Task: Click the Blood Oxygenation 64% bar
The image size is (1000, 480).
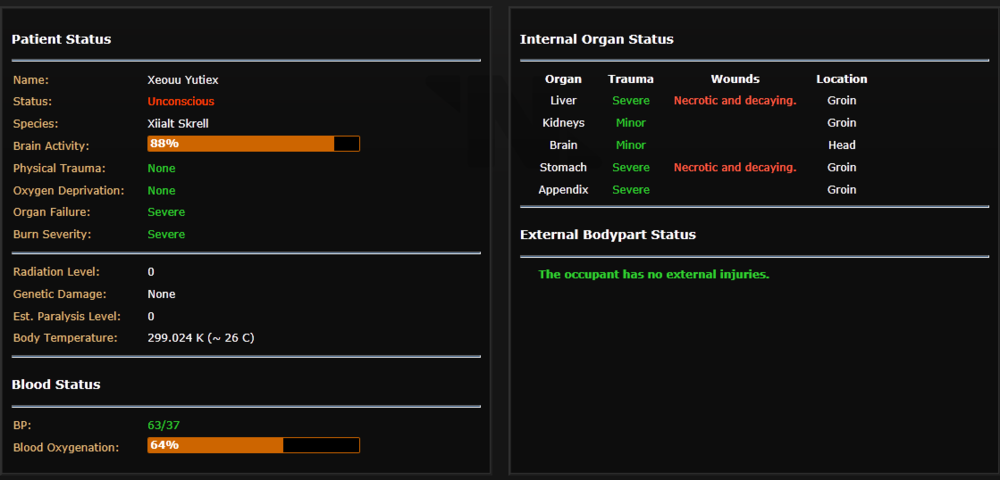Action: coord(253,445)
